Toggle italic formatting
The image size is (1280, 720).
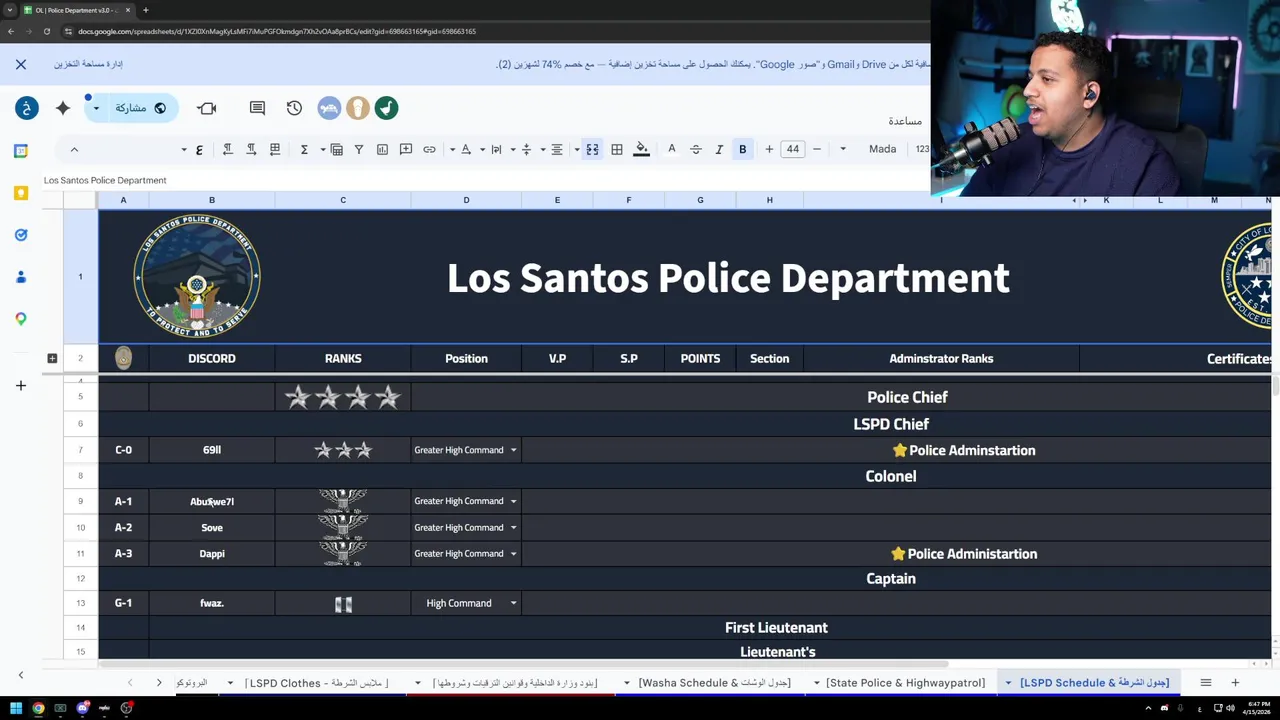click(x=719, y=149)
